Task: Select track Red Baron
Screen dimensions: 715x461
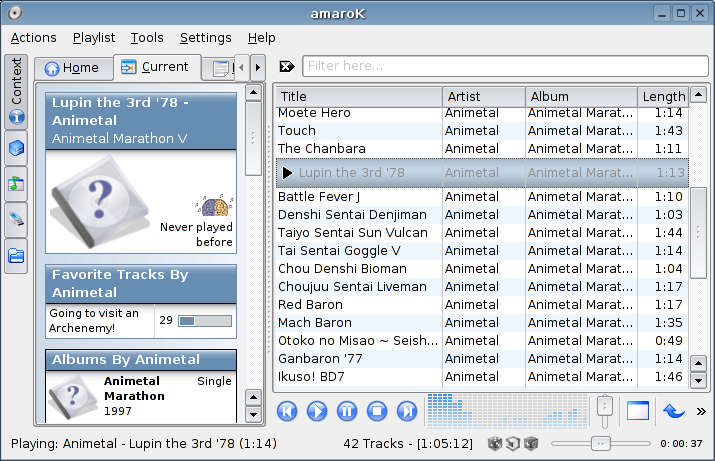Action: click(482, 305)
